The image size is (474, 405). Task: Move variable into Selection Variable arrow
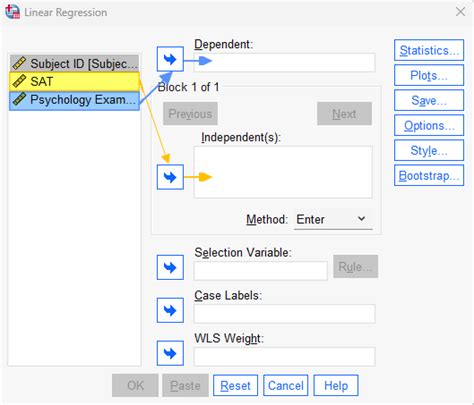[170, 267]
